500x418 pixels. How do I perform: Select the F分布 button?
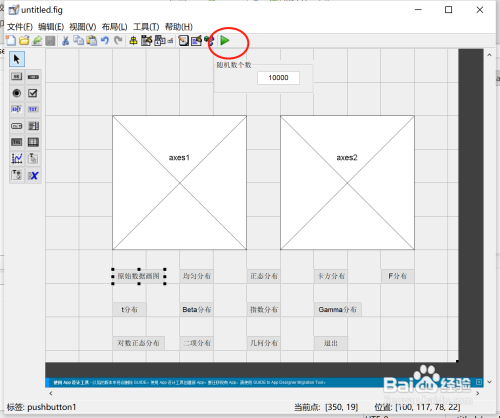click(x=398, y=276)
